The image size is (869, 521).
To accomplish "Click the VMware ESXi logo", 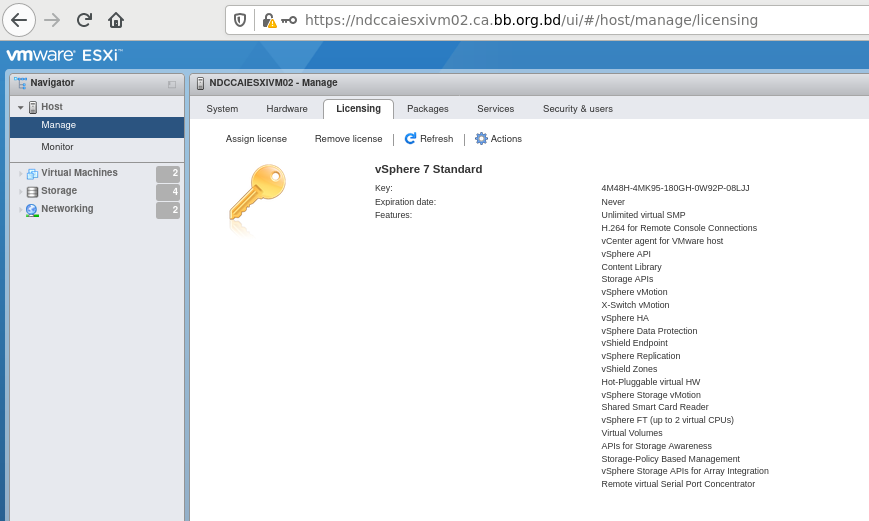I will coord(64,55).
